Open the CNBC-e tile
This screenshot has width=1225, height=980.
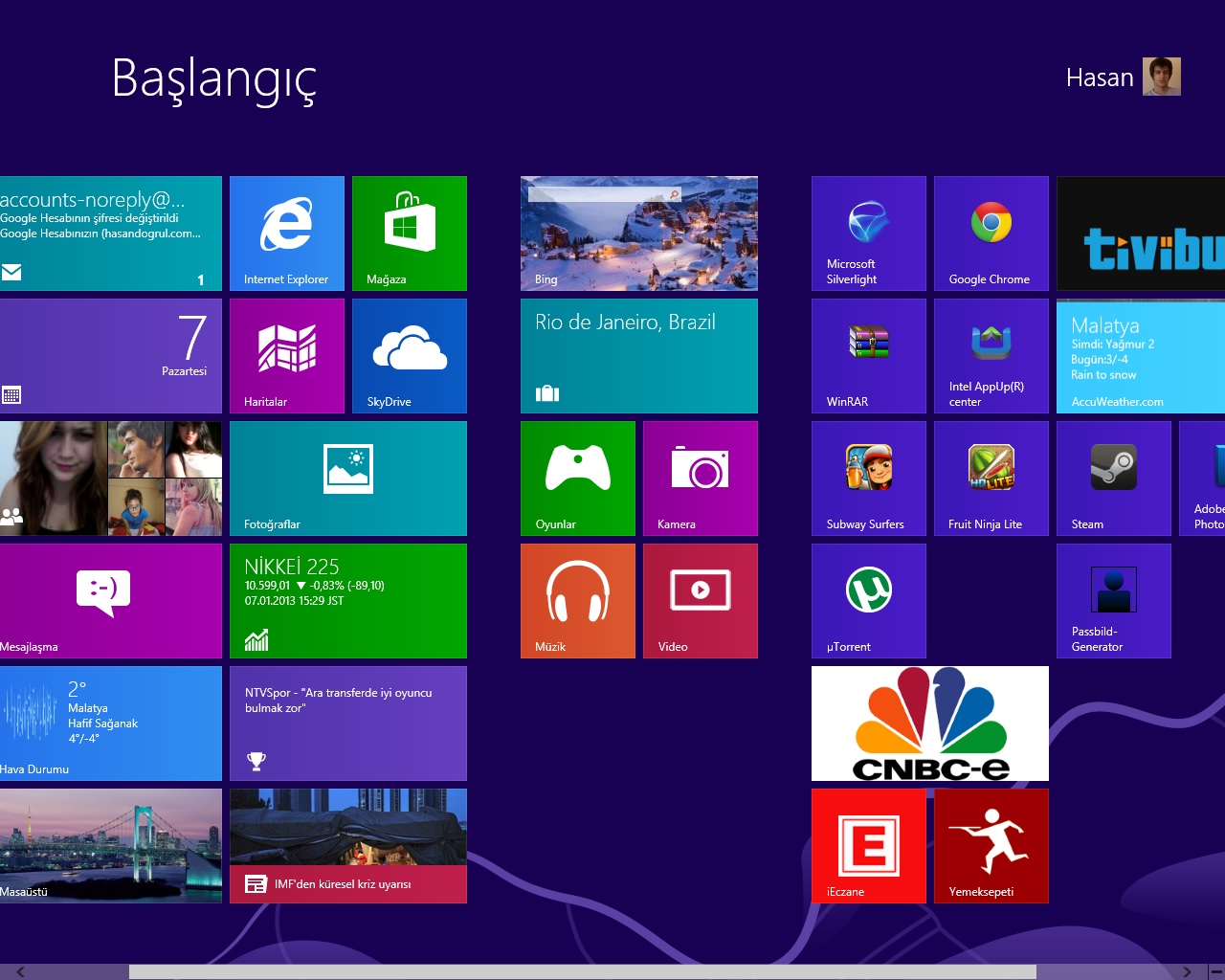click(x=930, y=724)
